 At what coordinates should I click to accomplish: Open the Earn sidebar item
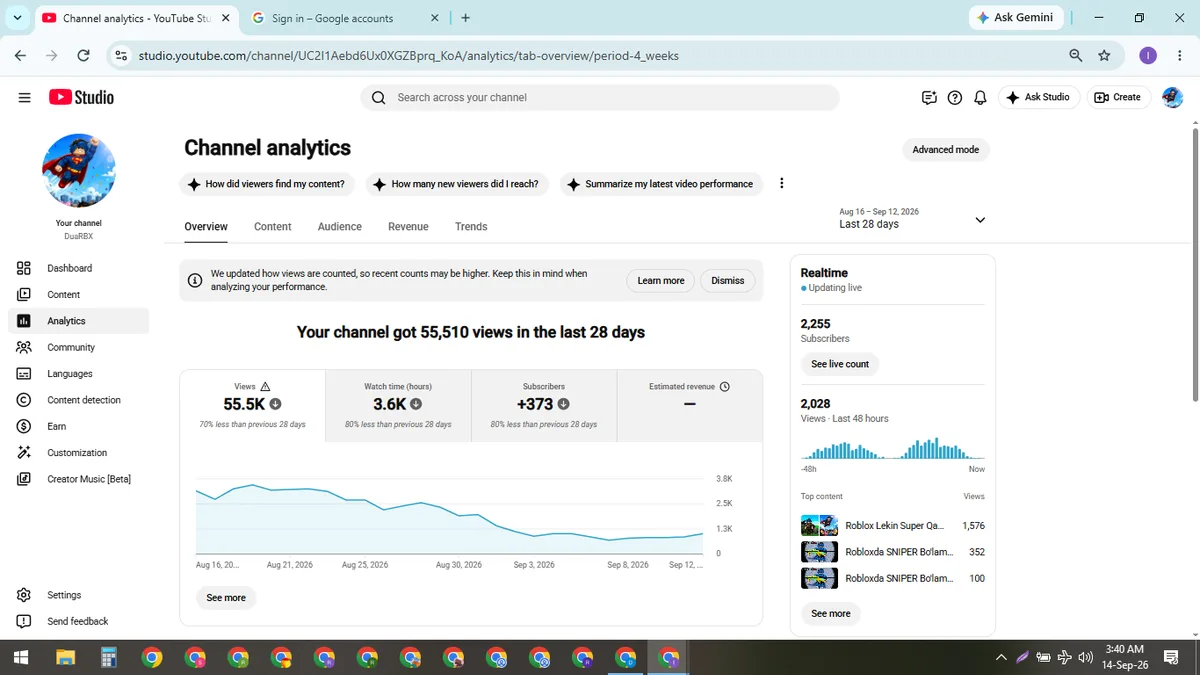[78, 426]
